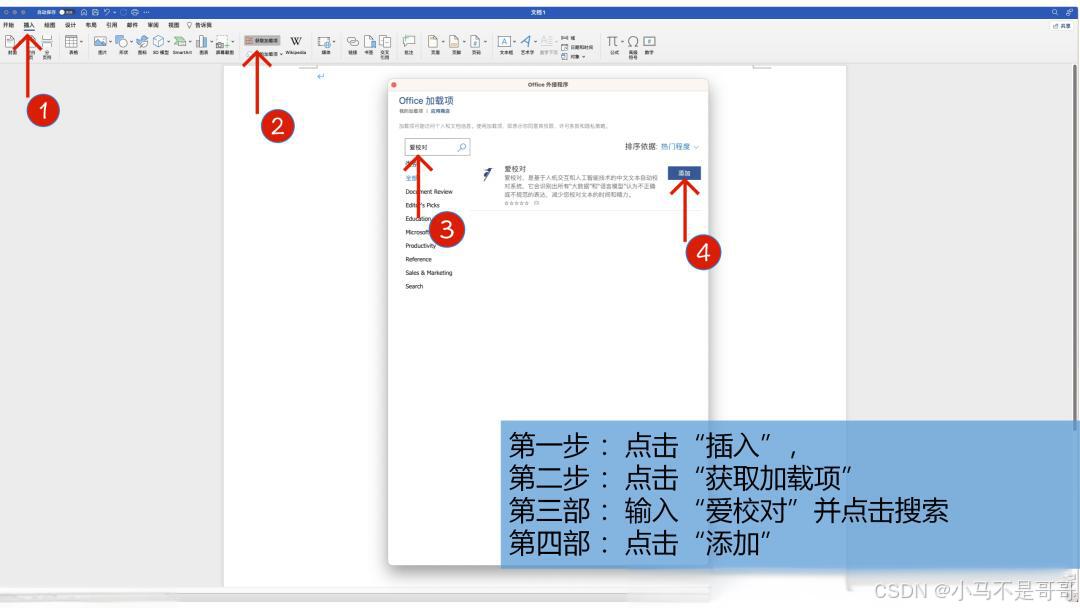Expand the 公式 dropdown arrow
This screenshot has width=1080, height=608.
pos(622,42)
